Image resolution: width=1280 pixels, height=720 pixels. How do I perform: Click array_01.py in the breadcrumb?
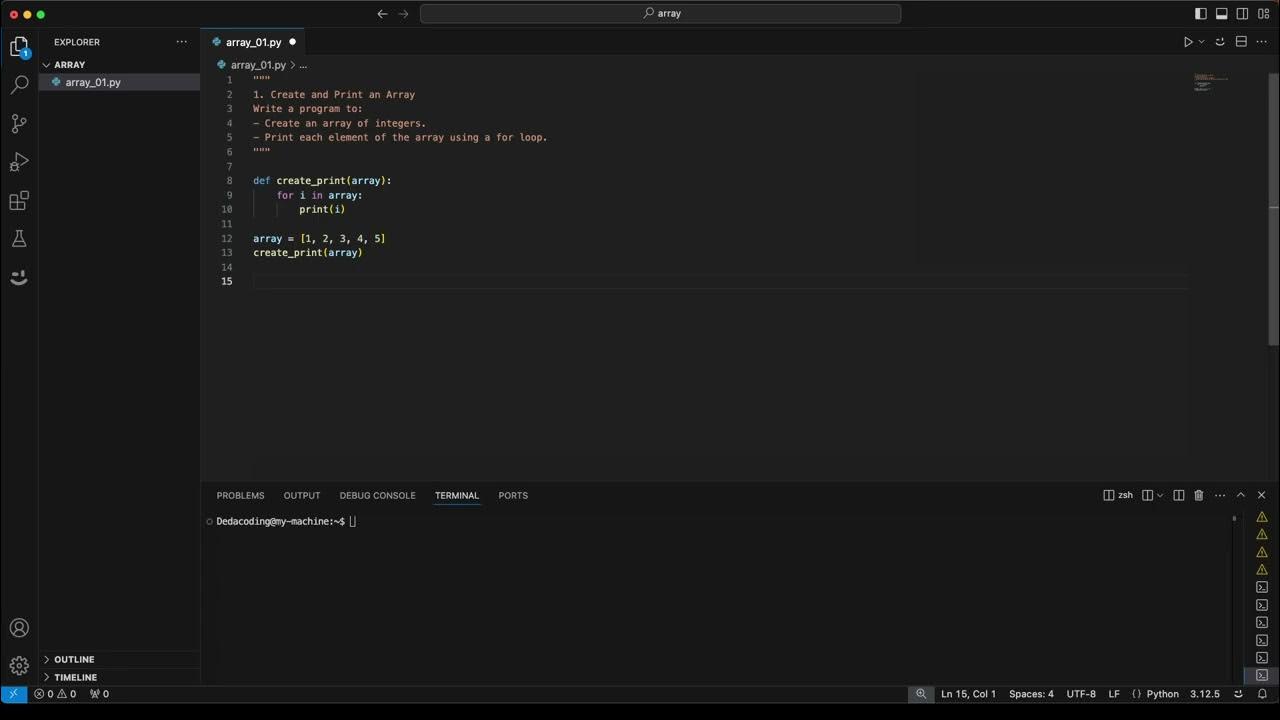tap(258, 65)
